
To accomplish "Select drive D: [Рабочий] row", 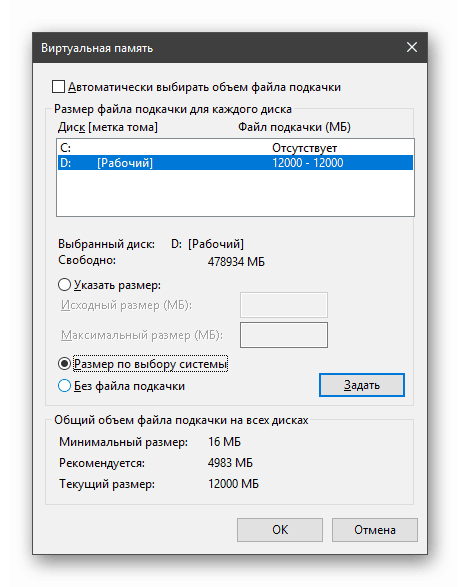I will point(235,163).
